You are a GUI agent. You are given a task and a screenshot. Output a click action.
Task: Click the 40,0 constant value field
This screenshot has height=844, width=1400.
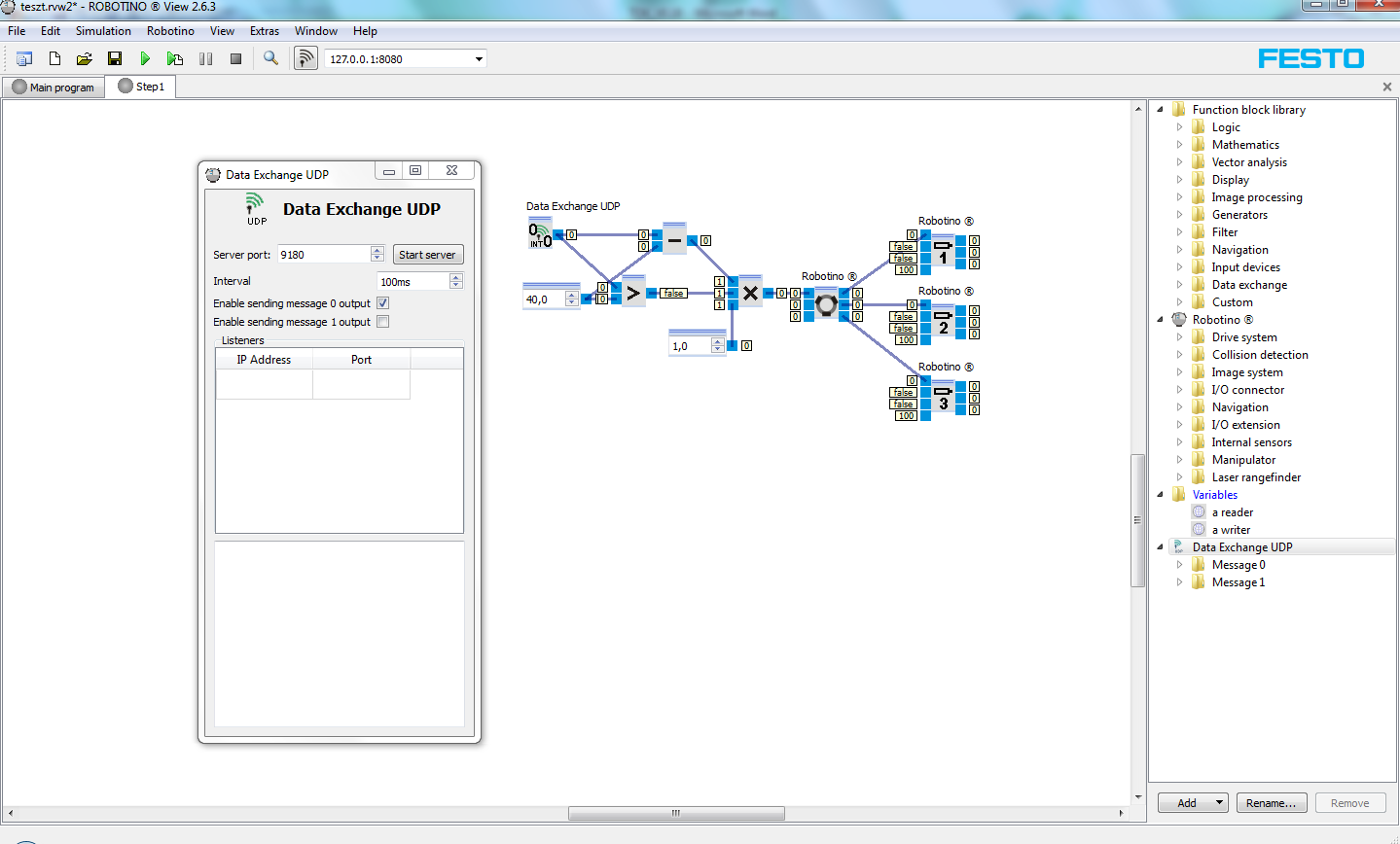click(x=544, y=299)
